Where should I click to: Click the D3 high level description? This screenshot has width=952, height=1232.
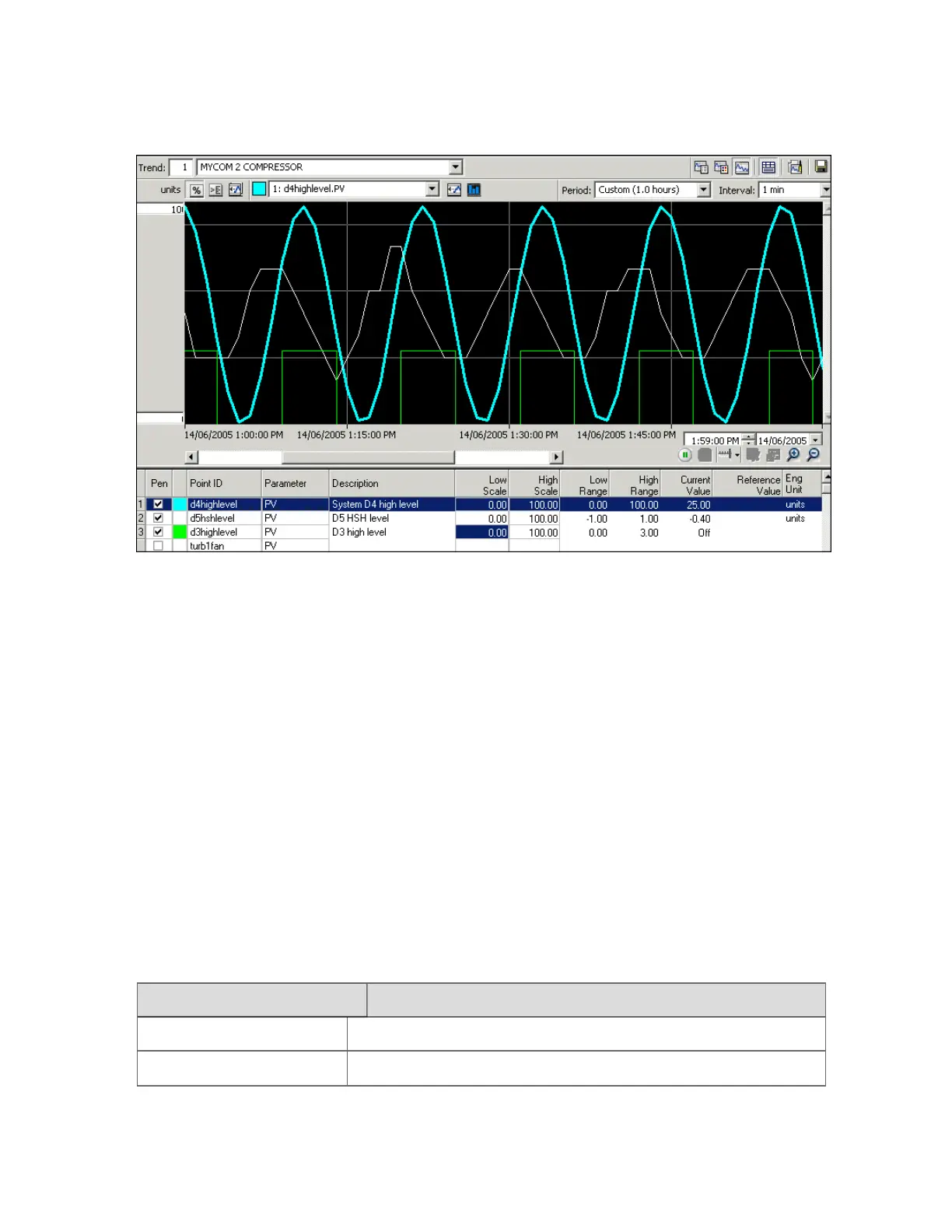tap(392, 532)
